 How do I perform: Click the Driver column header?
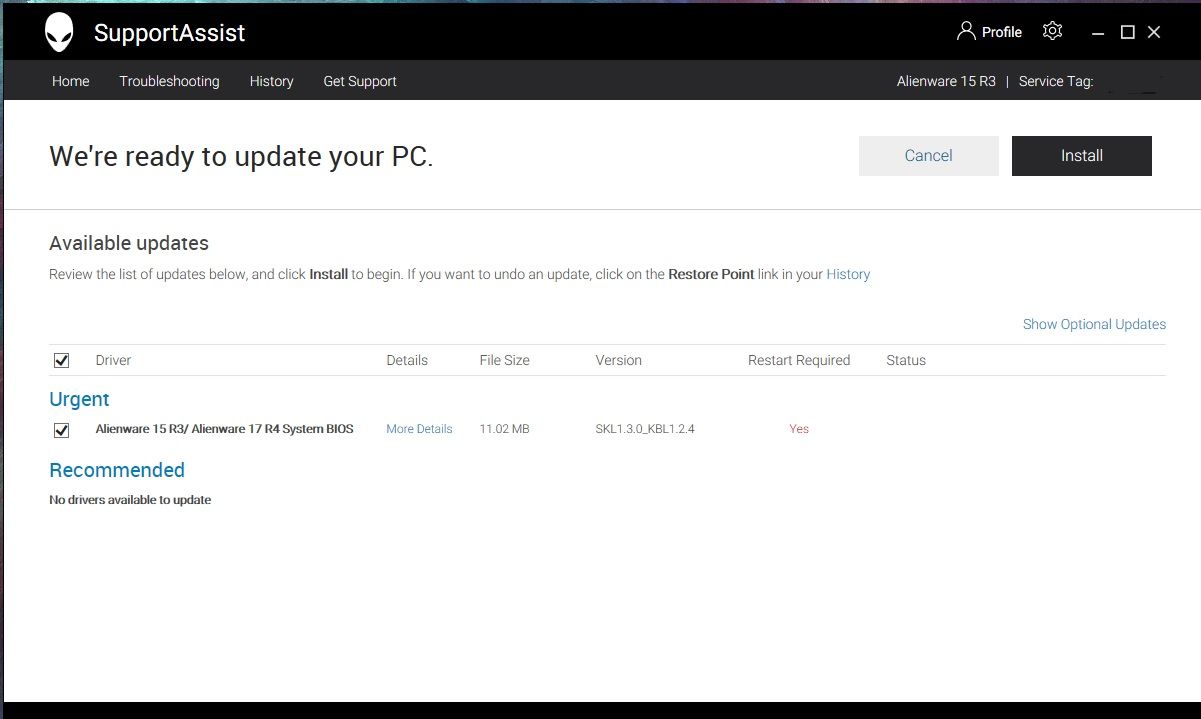pos(113,360)
